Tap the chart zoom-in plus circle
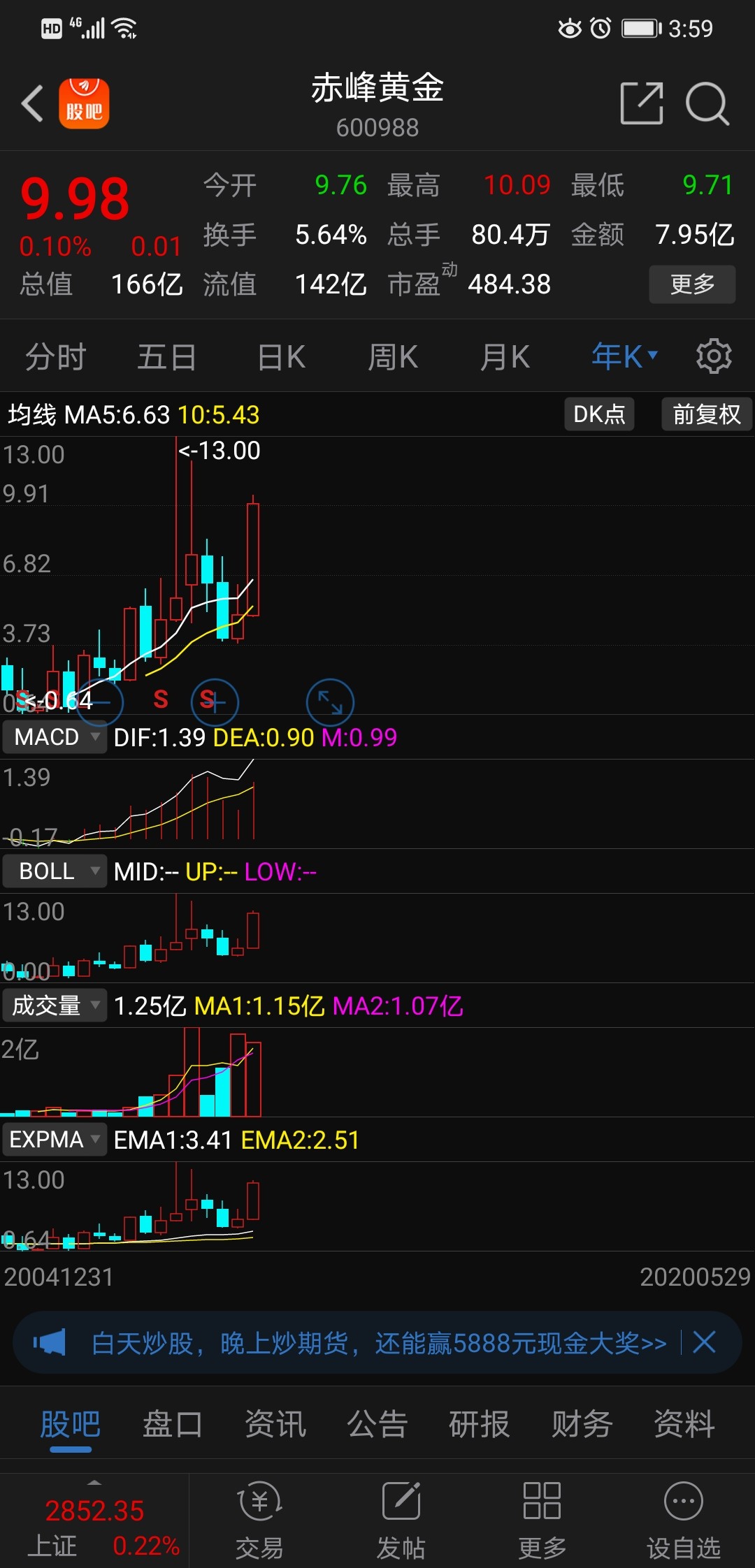 coord(215,702)
